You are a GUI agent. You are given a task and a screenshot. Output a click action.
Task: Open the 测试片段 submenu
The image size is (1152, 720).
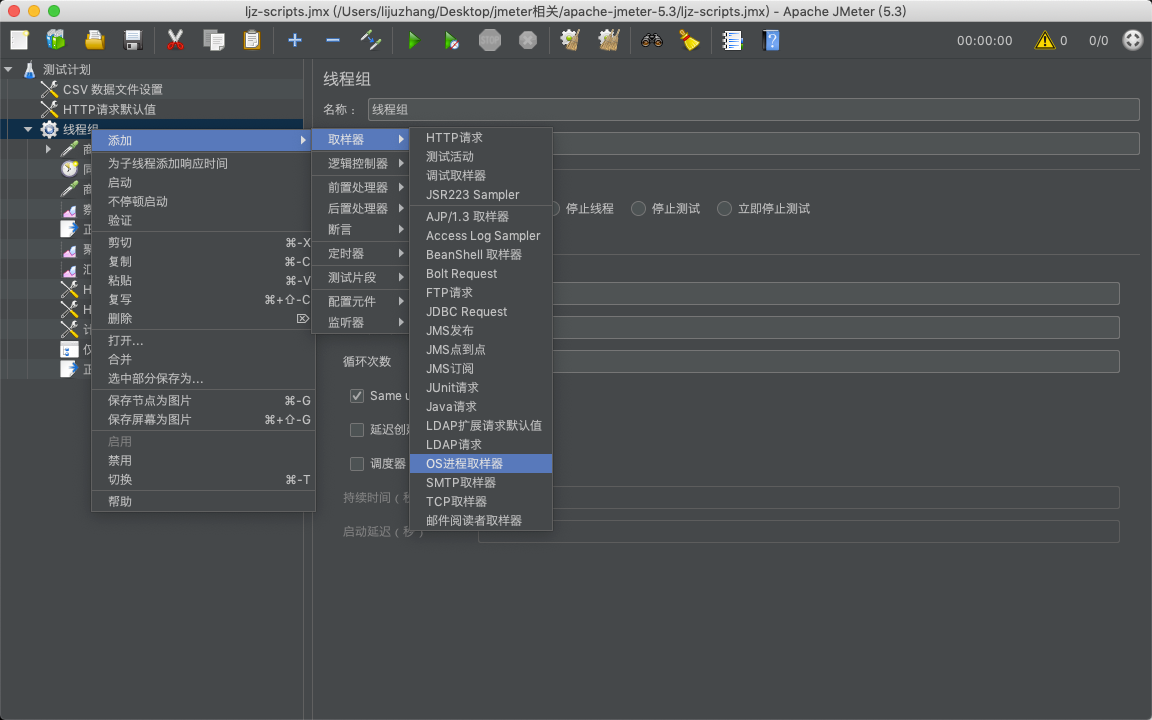coord(361,278)
